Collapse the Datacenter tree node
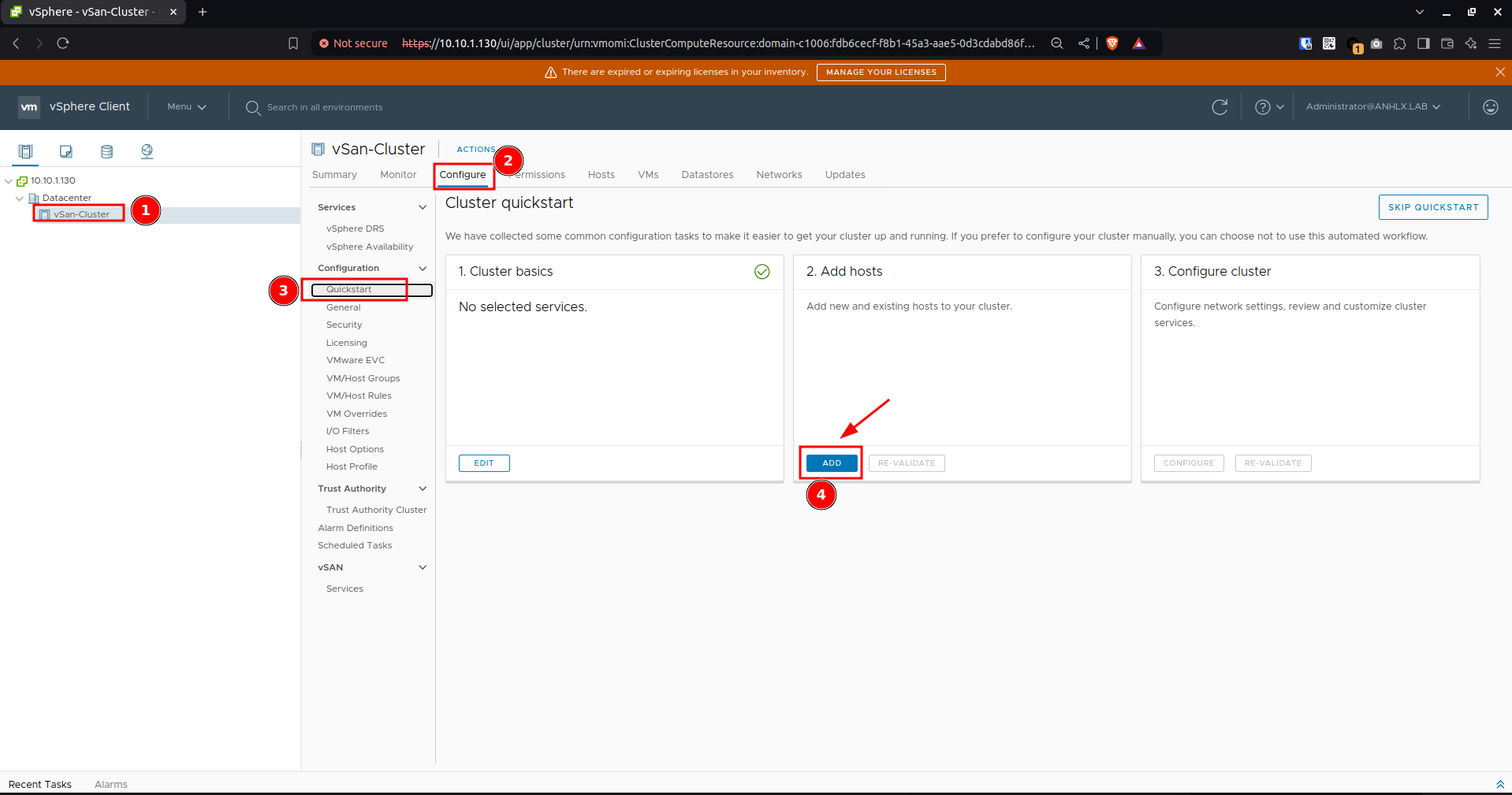Image resolution: width=1512 pixels, height=795 pixels. pyautogui.click(x=20, y=198)
